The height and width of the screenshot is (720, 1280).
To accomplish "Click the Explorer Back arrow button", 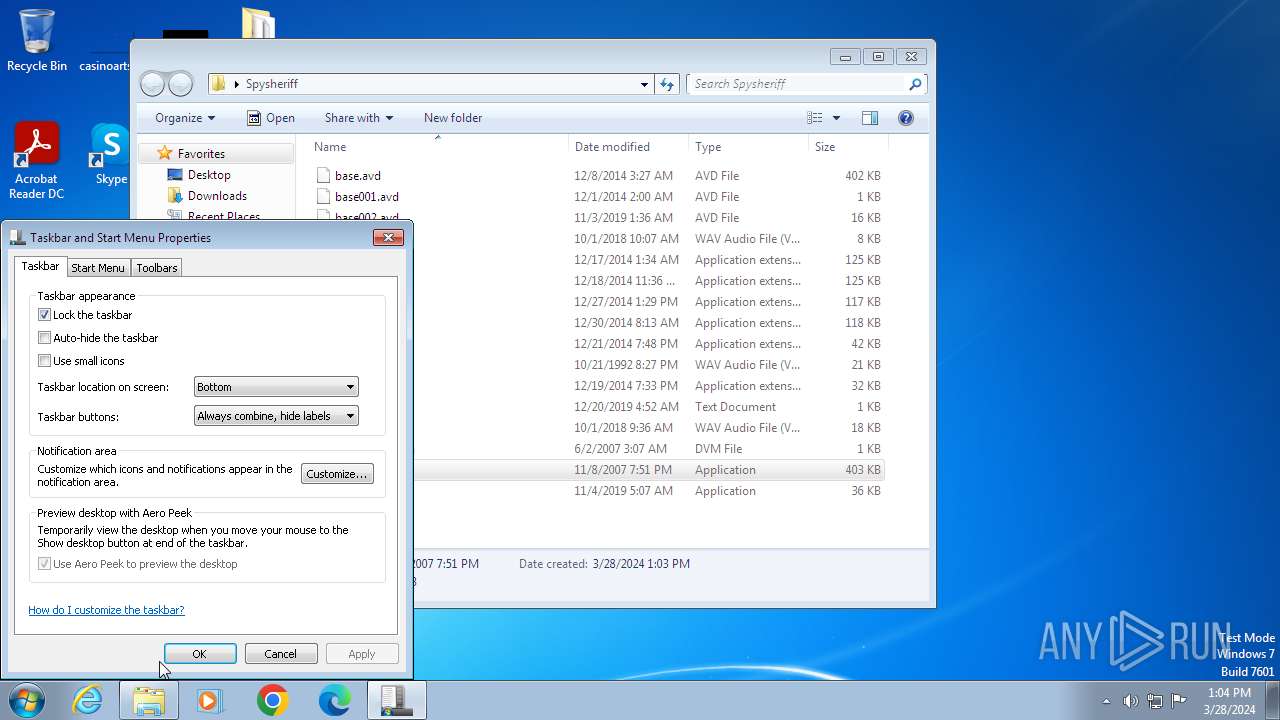I will pyautogui.click(x=152, y=84).
